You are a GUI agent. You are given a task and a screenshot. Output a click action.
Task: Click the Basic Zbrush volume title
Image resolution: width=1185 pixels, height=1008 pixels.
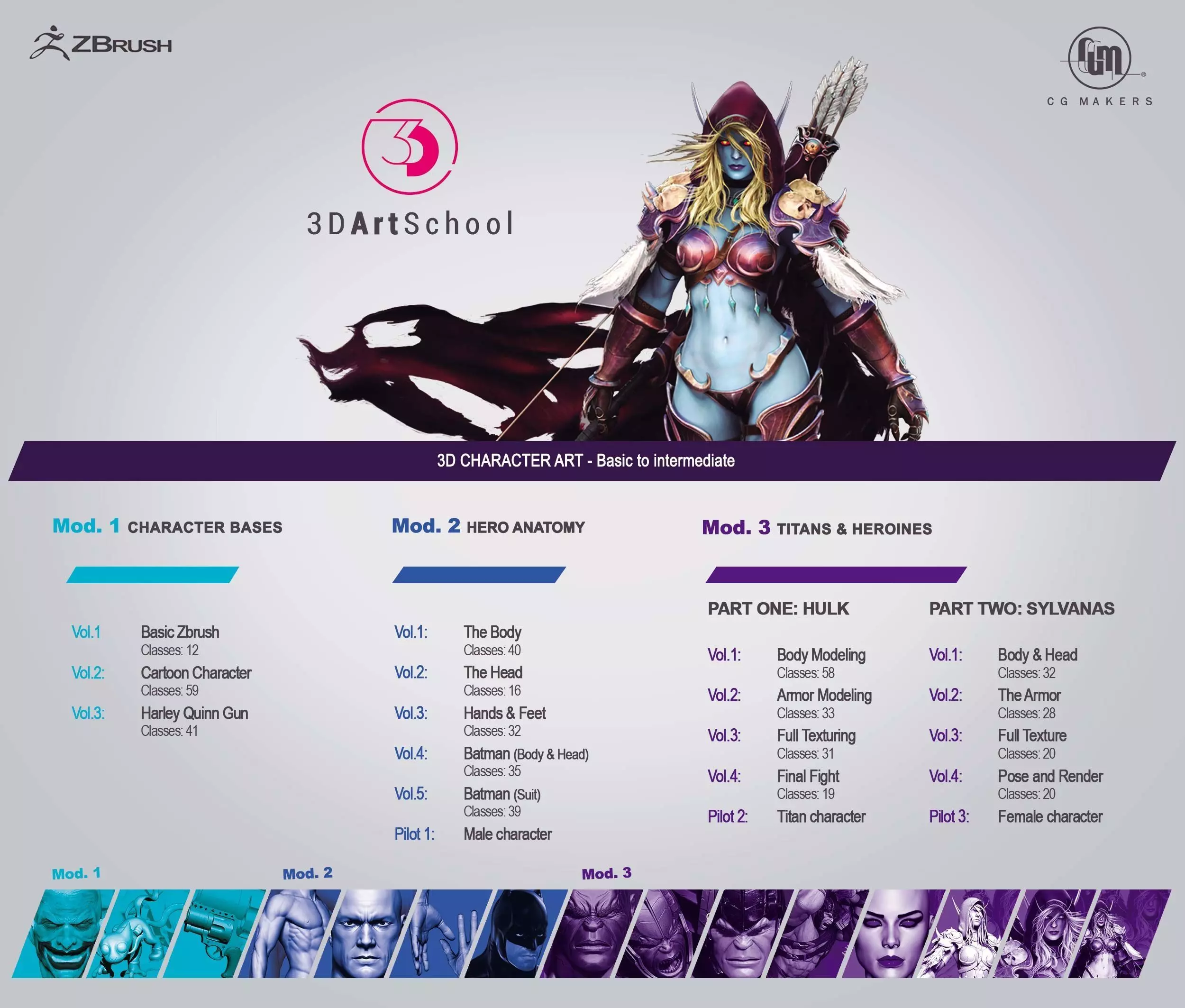tap(180, 632)
